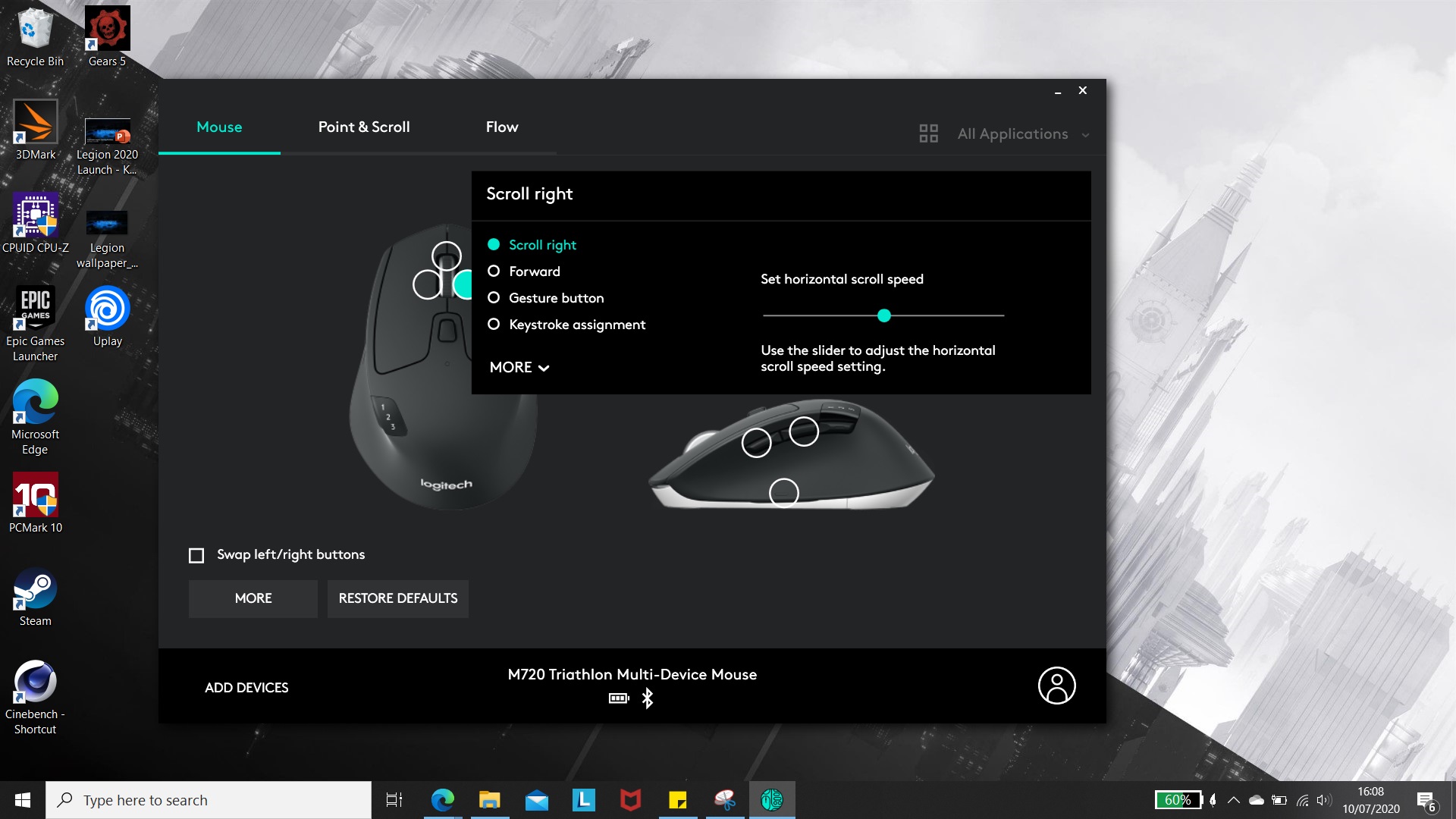Open 3DMark desktop shortcut
The image size is (1456, 819).
35,130
